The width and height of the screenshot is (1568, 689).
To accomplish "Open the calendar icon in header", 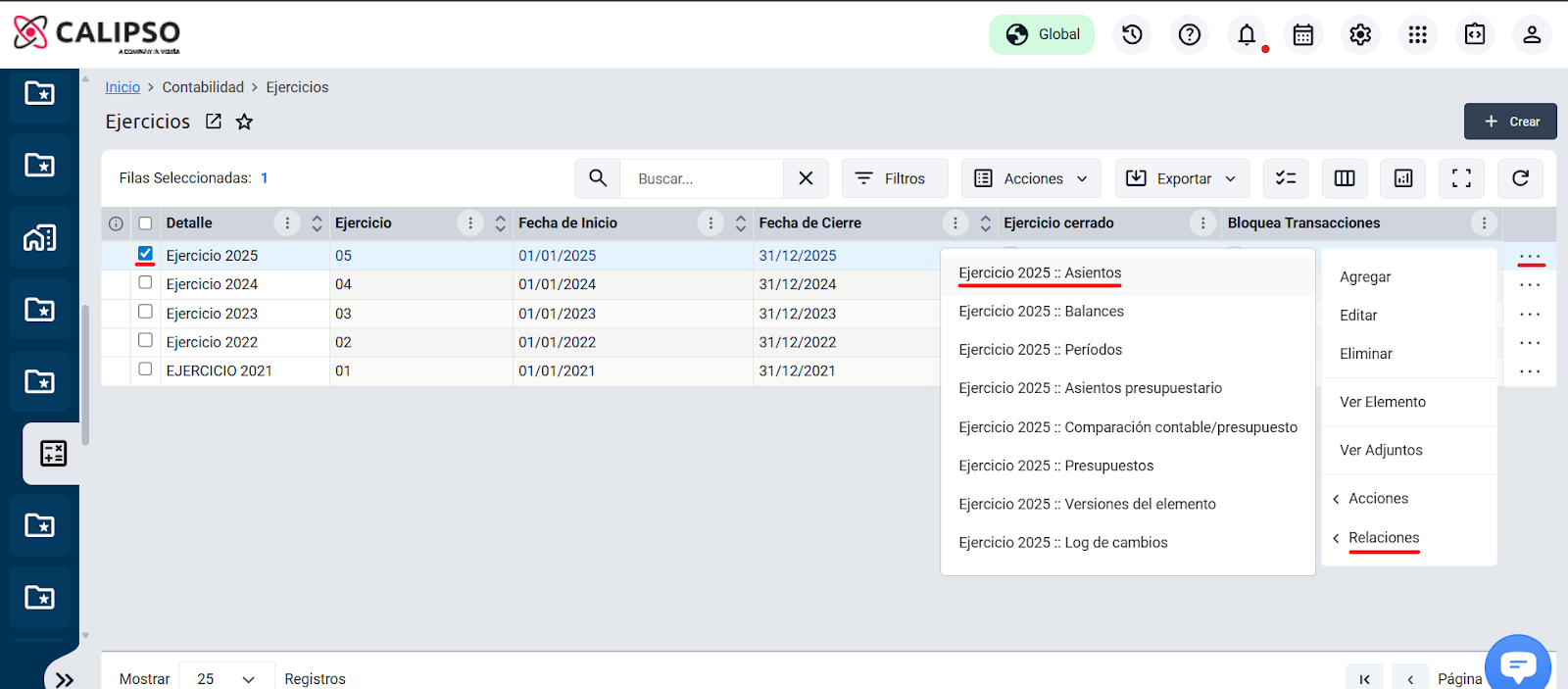I will pos(1303,35).
